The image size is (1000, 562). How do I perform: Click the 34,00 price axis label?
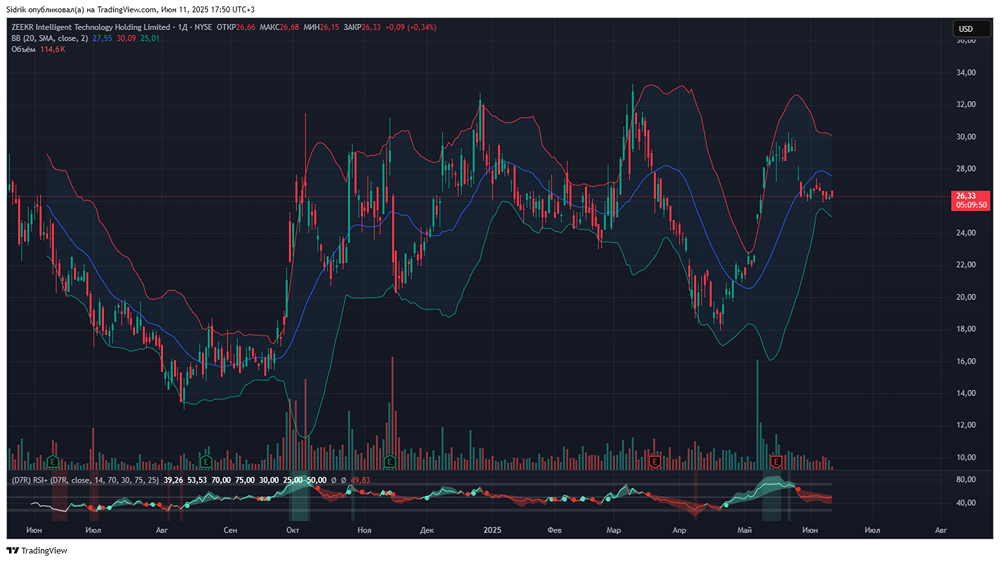coord(966,73)
